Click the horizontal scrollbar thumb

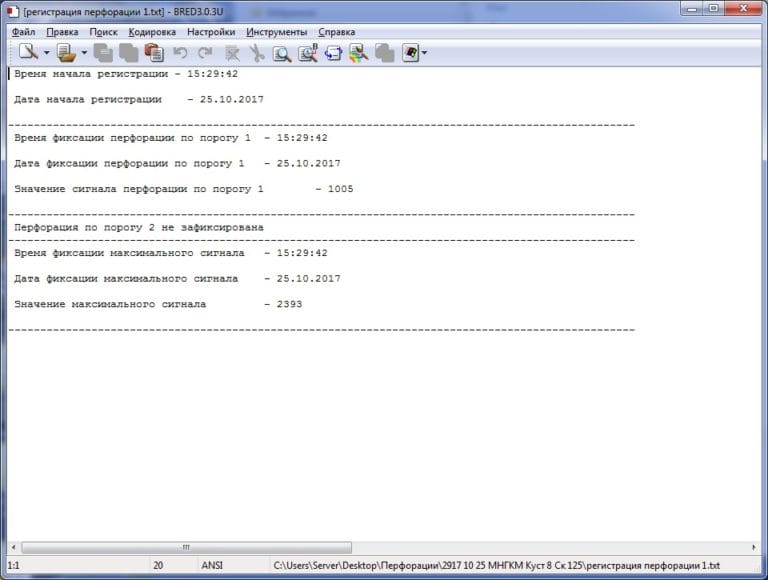coord(187,547)
